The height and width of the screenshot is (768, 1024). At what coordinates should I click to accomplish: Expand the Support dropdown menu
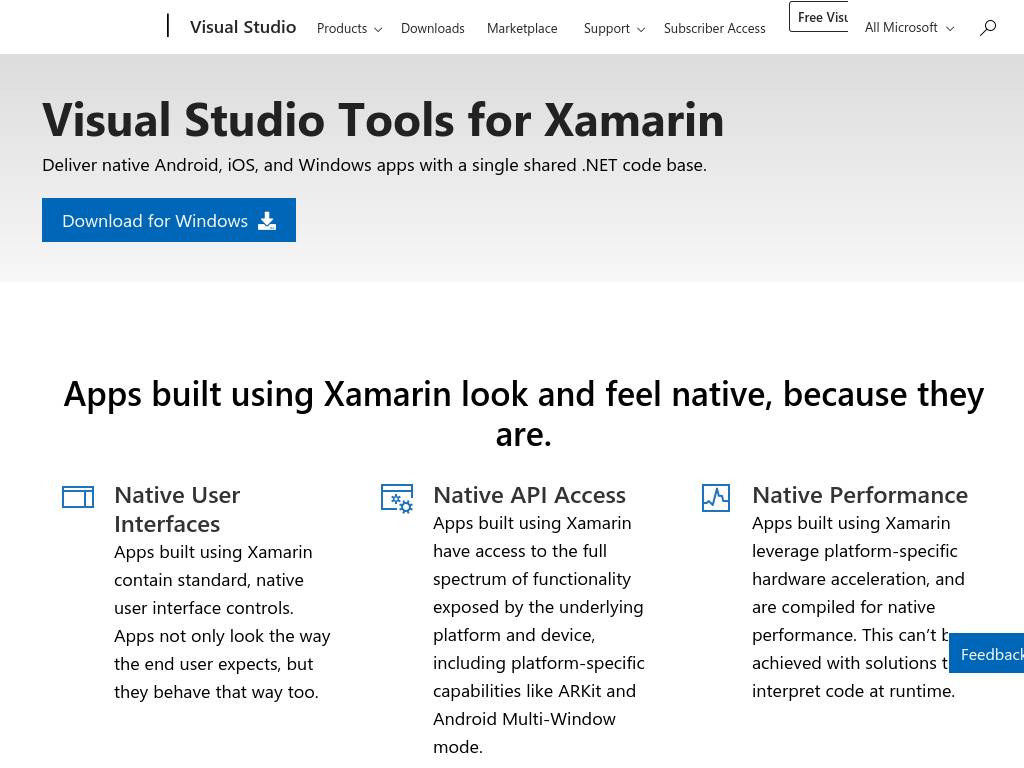point(614,29)
